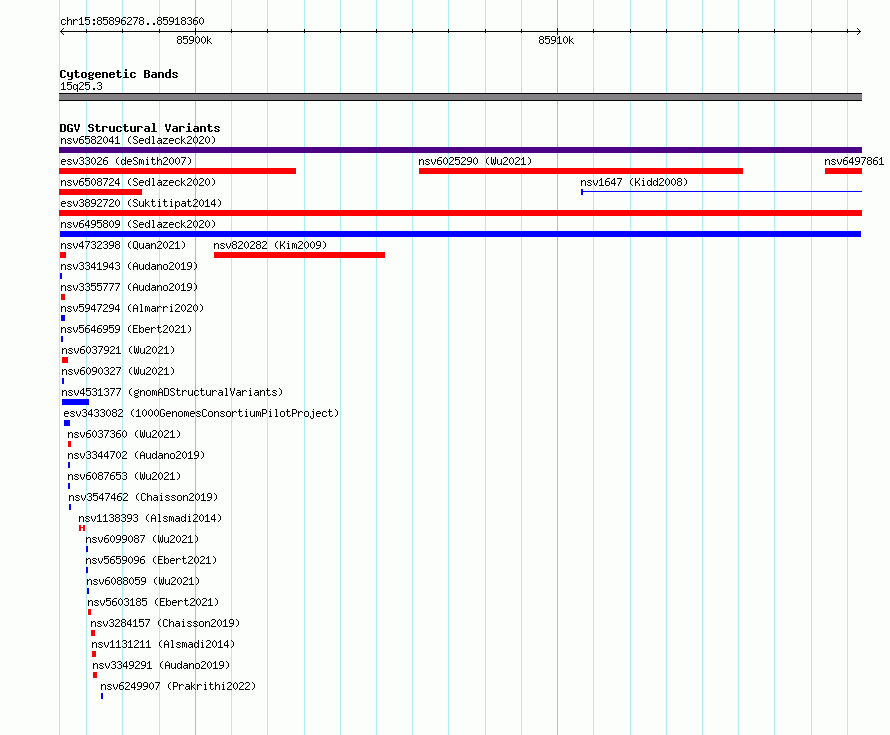Click the 15q25.3 band label

[81, 86]
